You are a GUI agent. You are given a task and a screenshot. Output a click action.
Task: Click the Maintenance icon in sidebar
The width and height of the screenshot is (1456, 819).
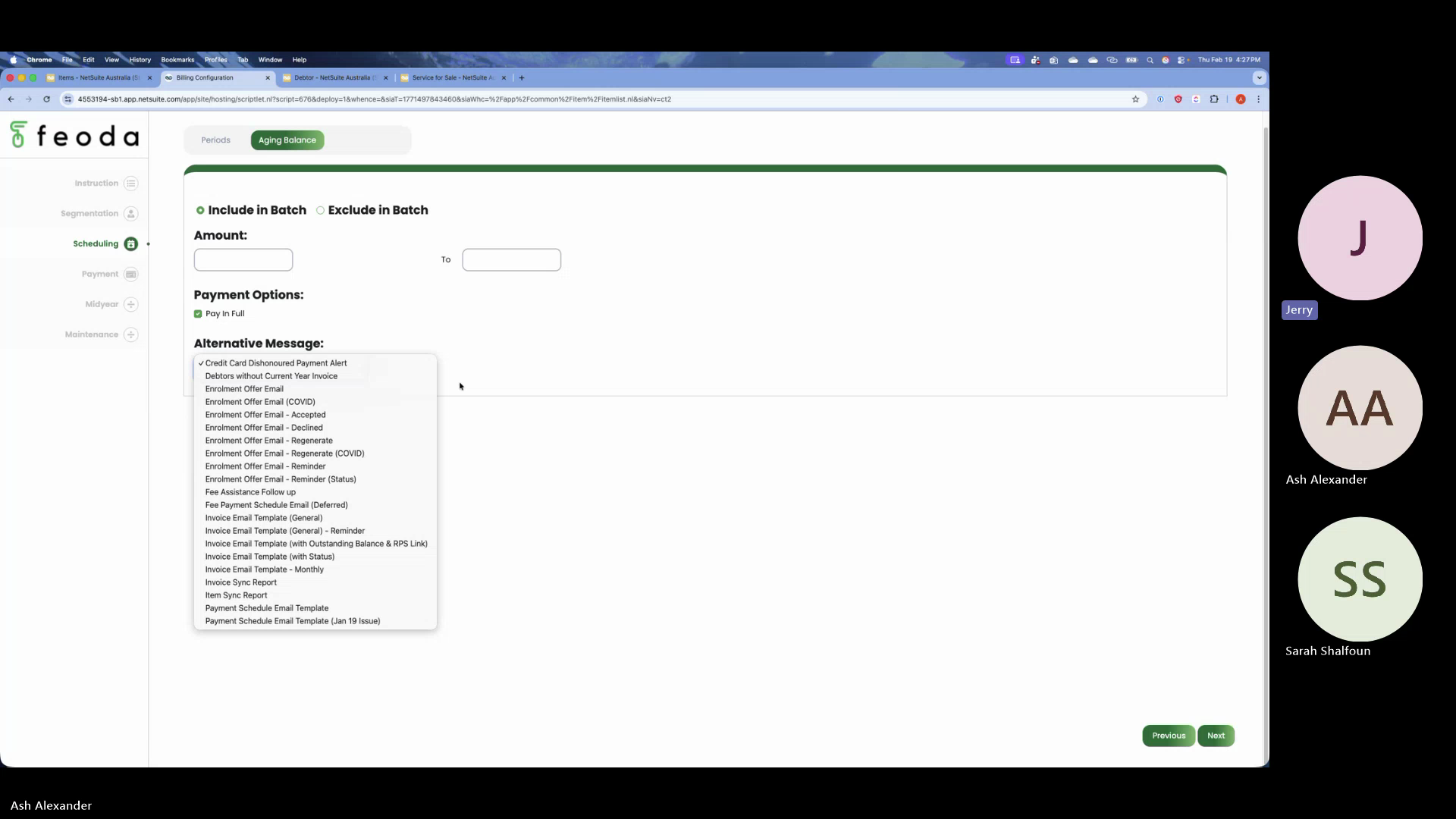click(130, 334)
